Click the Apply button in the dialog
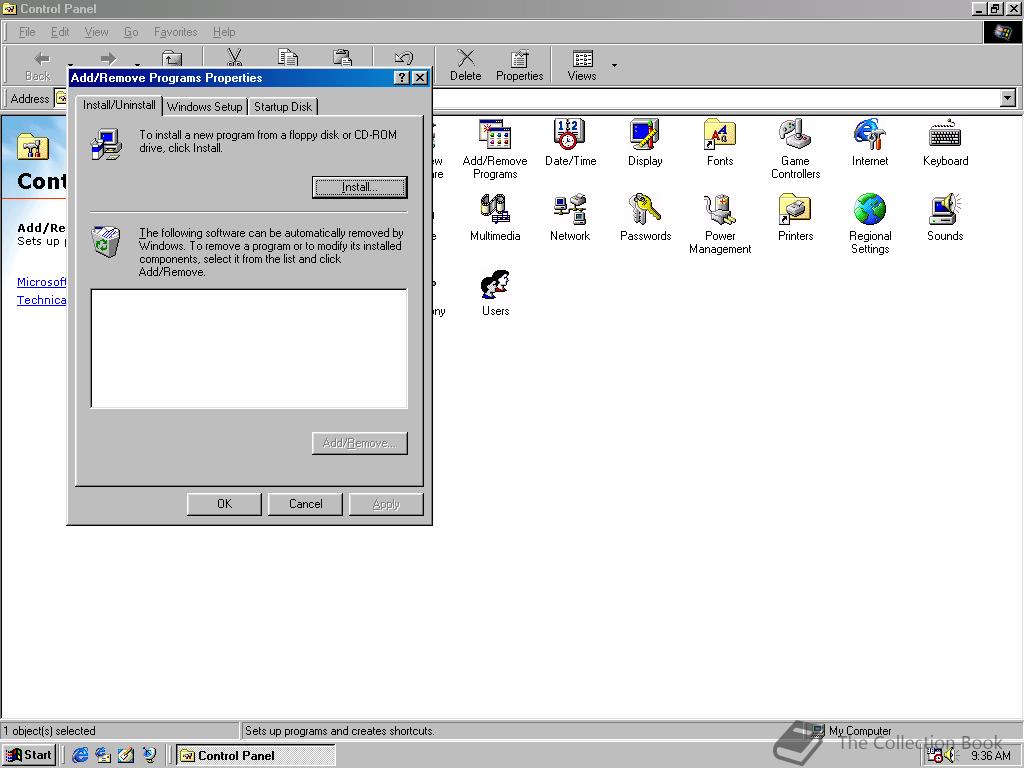1024x768 pixels. (386, 504)
